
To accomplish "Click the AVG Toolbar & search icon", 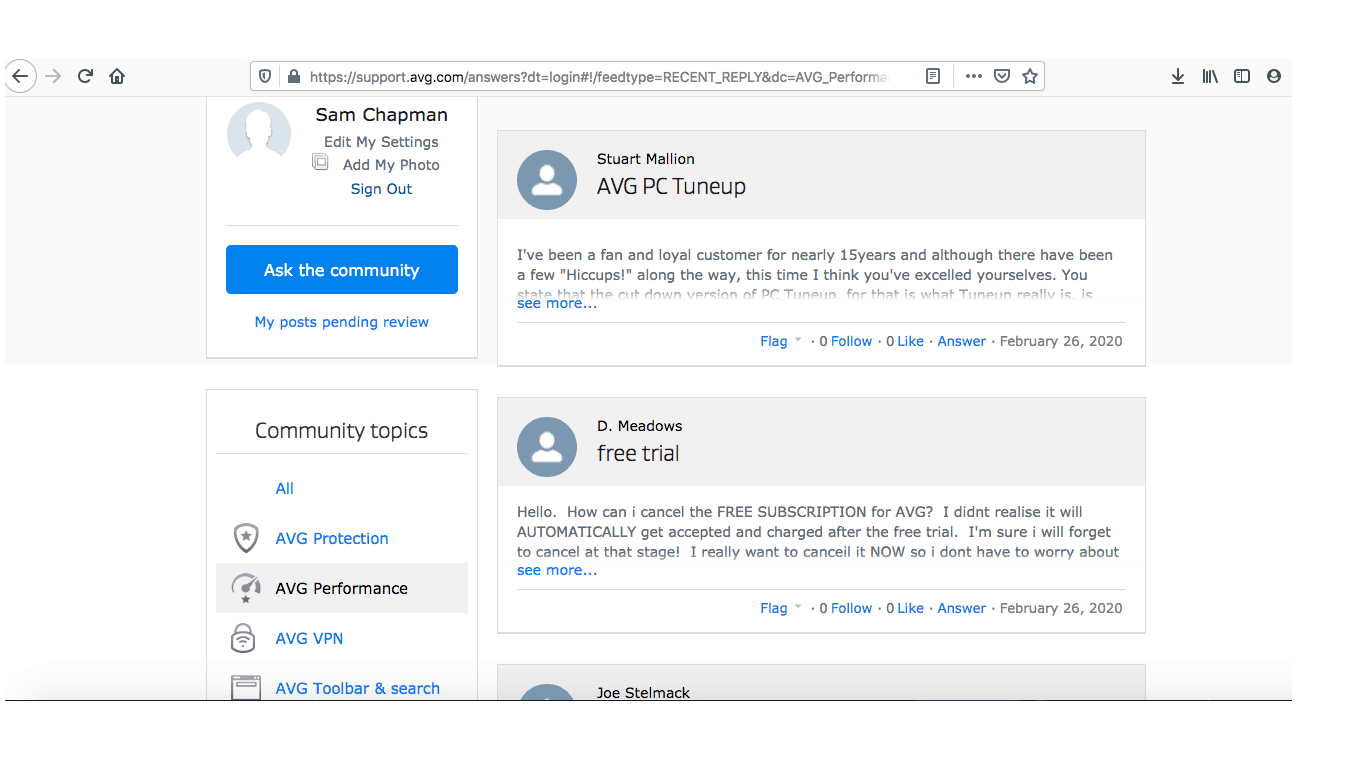I will (245, 688).
